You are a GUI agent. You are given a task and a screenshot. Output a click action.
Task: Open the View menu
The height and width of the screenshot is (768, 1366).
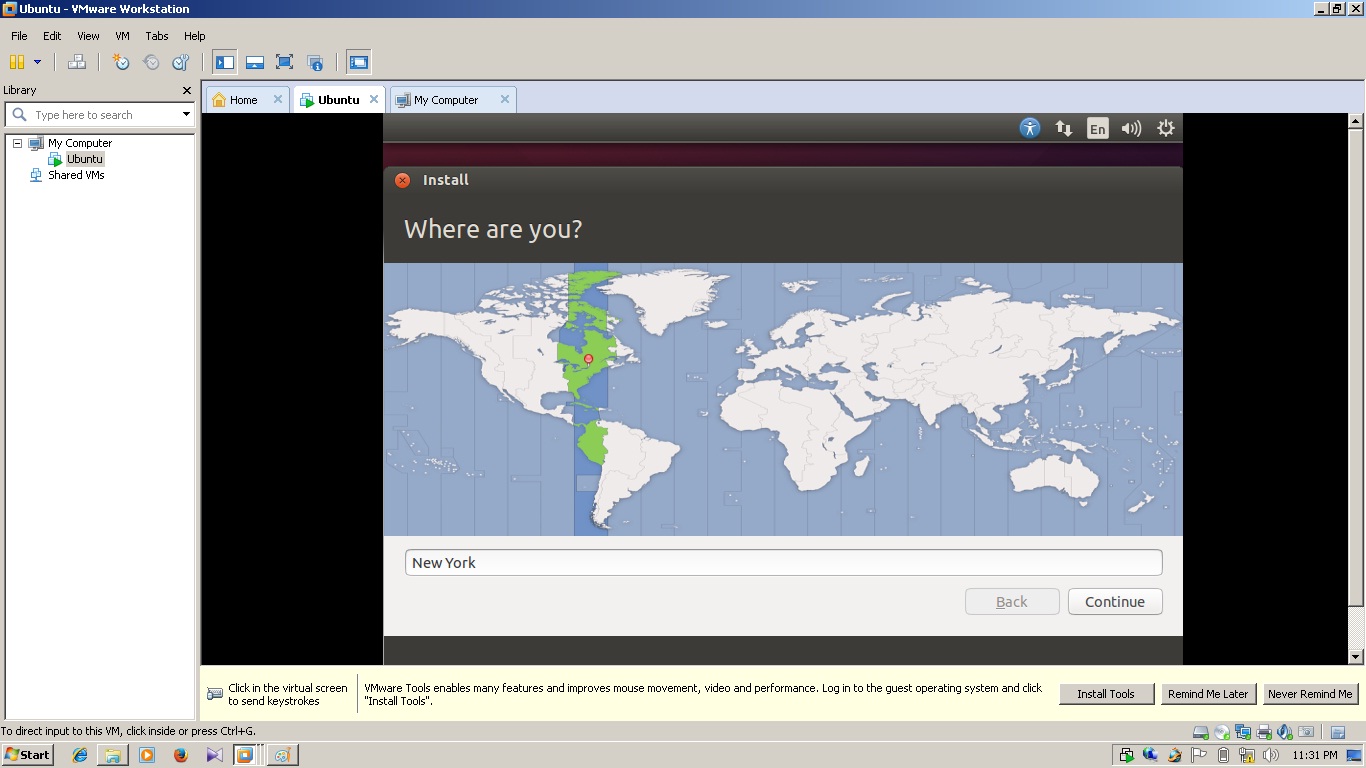coord(88,36)
